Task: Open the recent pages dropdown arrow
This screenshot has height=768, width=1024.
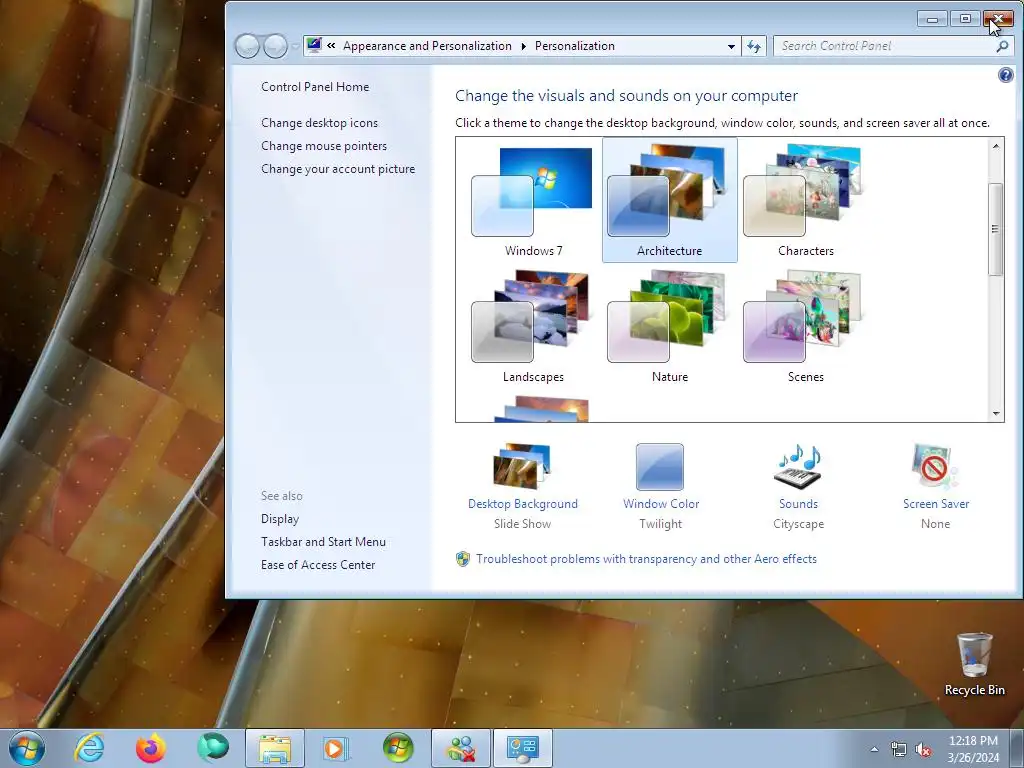Action: (x=295, y=46)
